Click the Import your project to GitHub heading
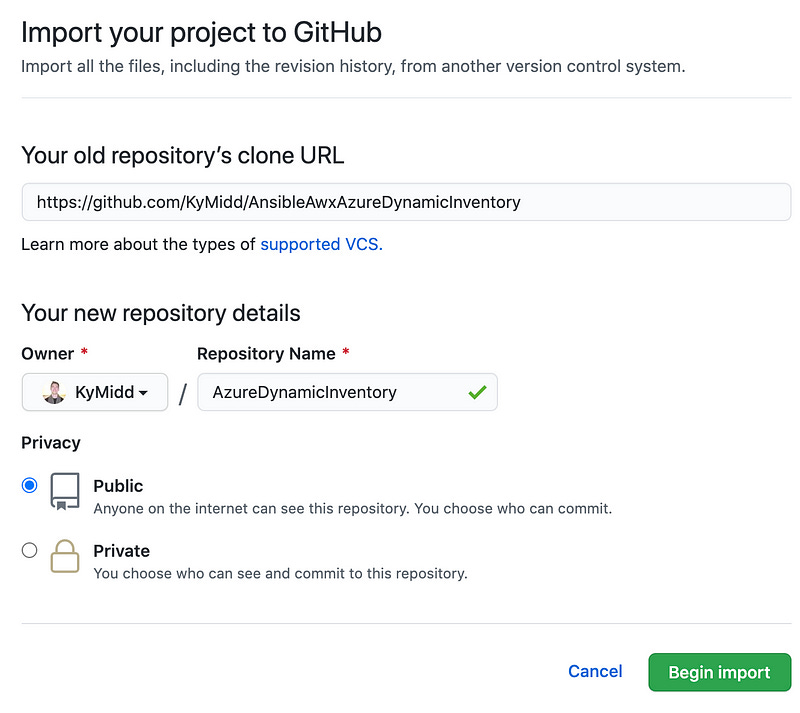Screen dimensions: 800x713 (201, 32)
